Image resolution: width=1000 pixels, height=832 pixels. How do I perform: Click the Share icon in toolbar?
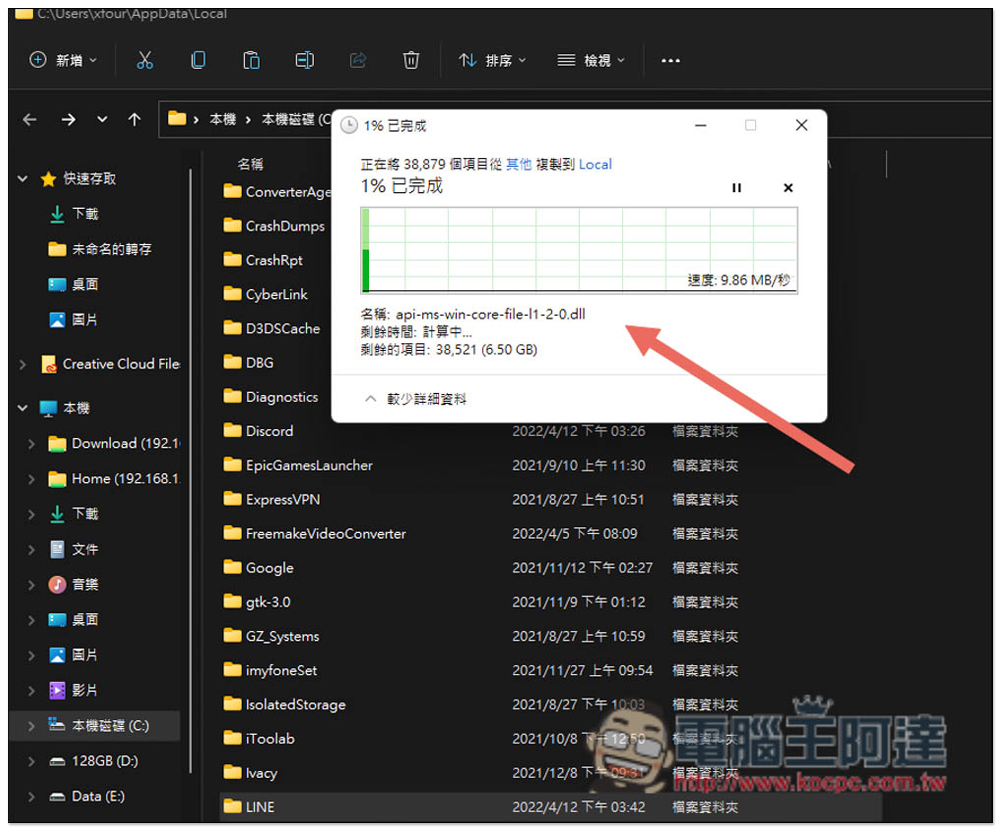(x=358, y=61)
